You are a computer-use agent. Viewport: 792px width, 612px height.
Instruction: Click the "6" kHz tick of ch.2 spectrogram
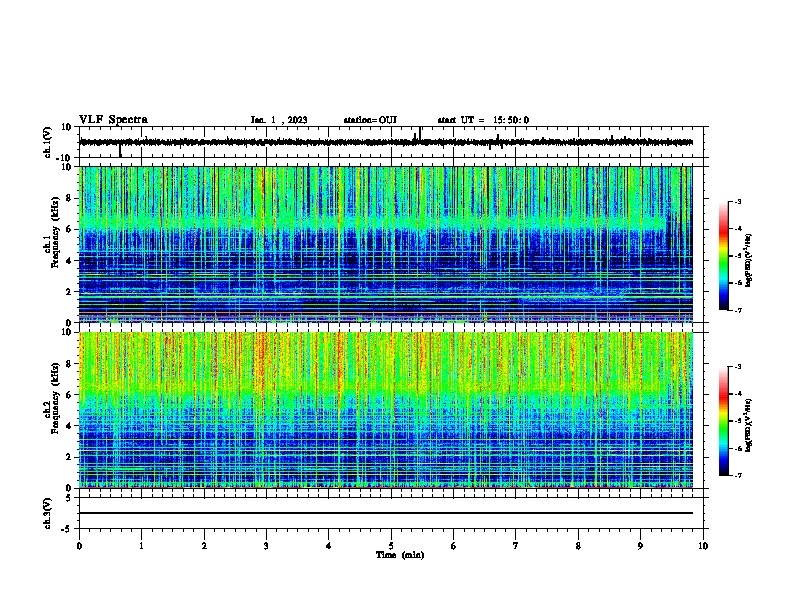(x=70, y=395)
